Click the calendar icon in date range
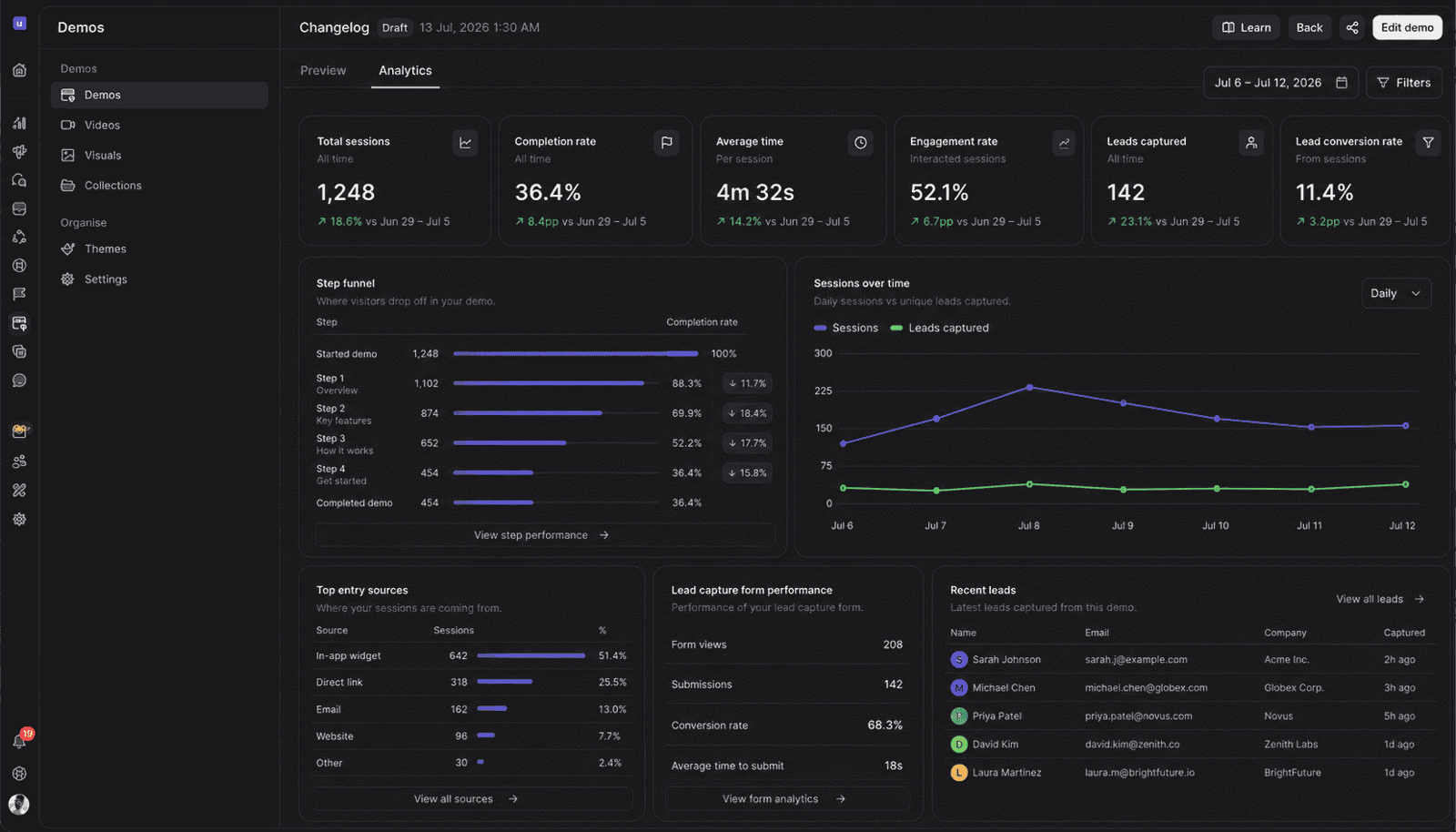This screenshot has width=1456, height=832. click(1341, 83)
